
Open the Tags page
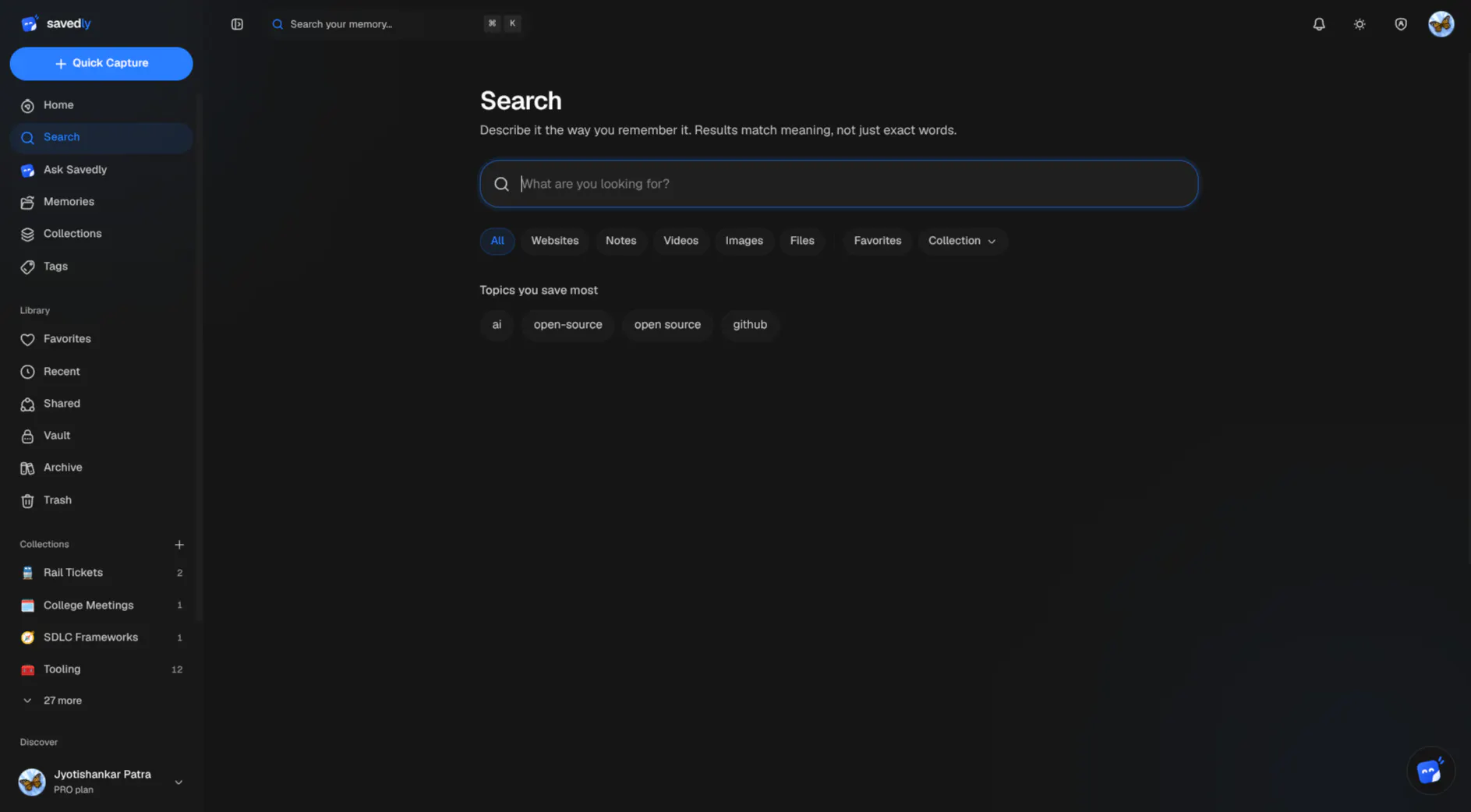[x=101, y=267]
